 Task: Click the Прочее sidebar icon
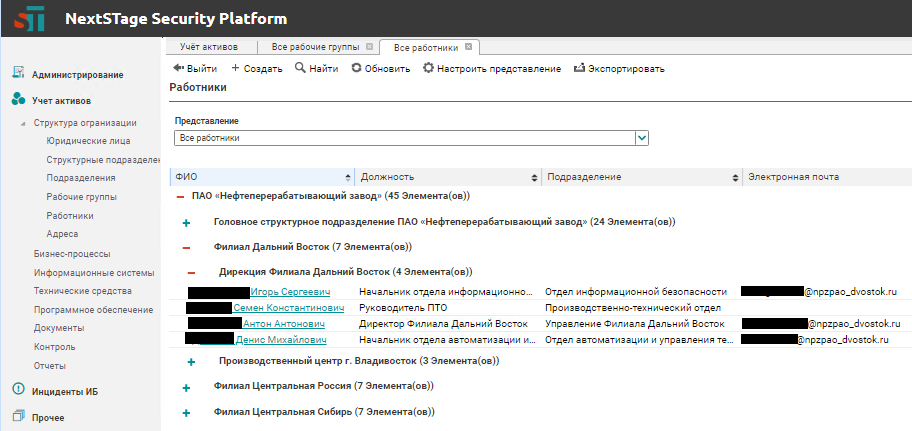(18, 417)
